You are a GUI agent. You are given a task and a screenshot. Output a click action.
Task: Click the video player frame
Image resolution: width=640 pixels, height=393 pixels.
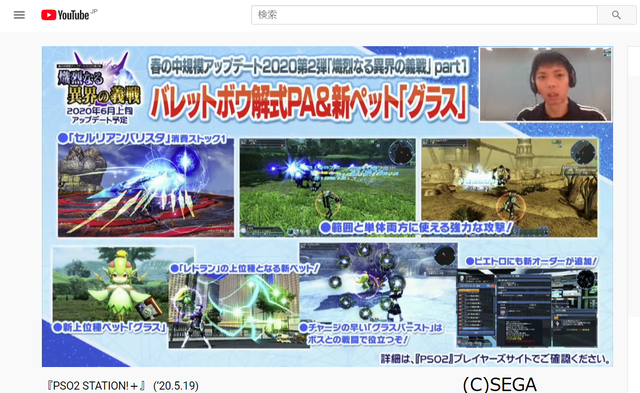(x=327, y=206)
